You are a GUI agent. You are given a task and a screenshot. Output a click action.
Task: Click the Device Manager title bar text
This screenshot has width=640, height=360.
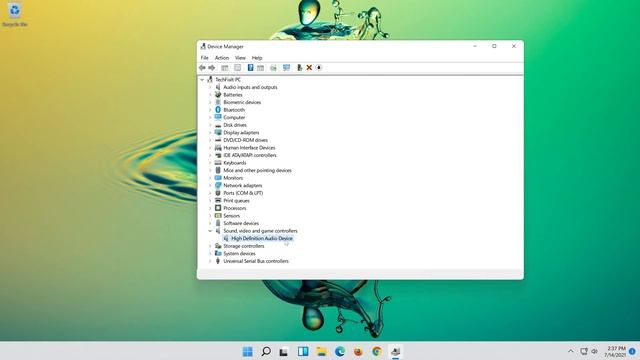pos(225,47)
